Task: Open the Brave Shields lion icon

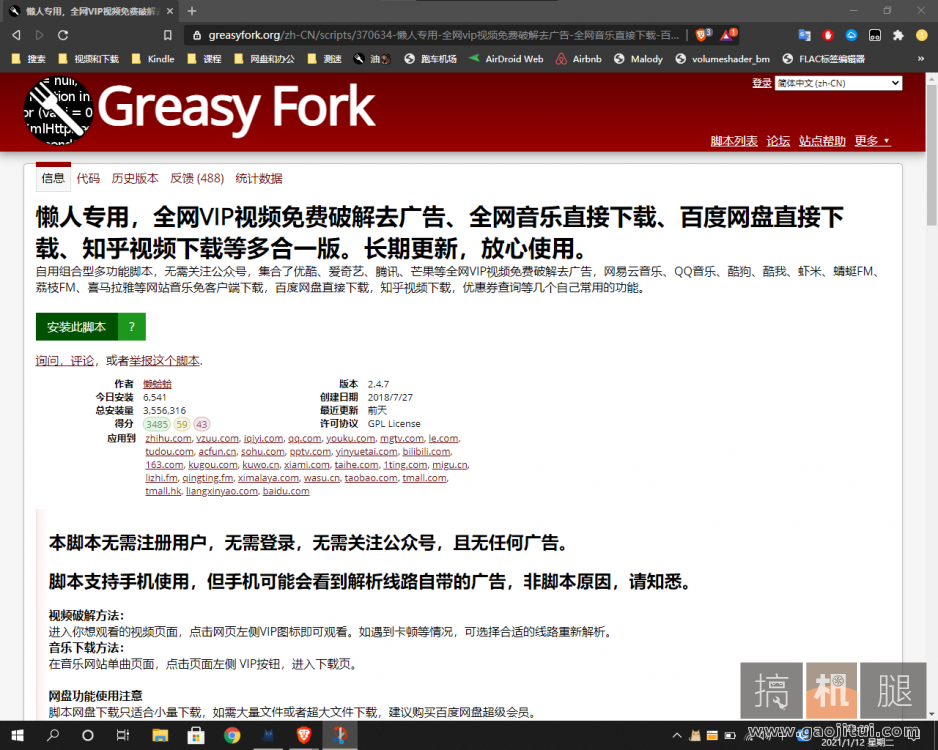Action: click(702, 35)
